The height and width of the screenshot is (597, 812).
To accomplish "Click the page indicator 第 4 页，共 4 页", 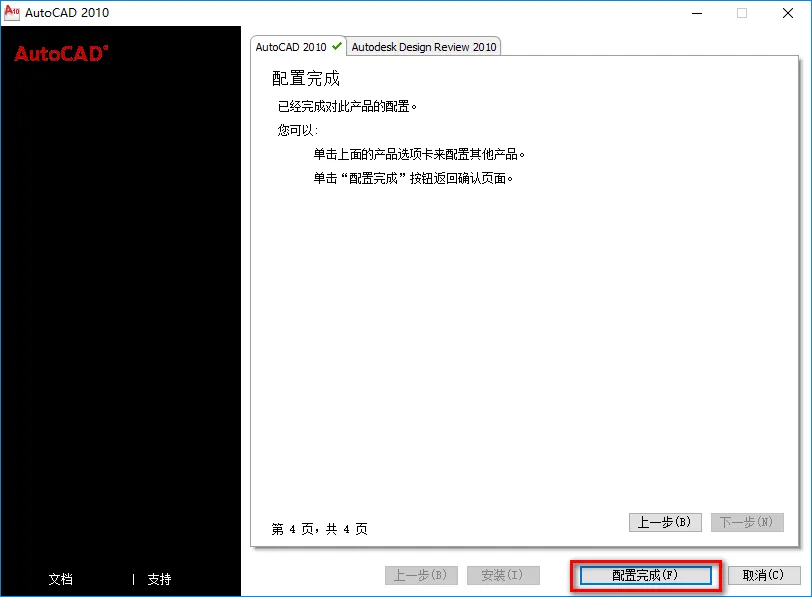I will 320,529.
